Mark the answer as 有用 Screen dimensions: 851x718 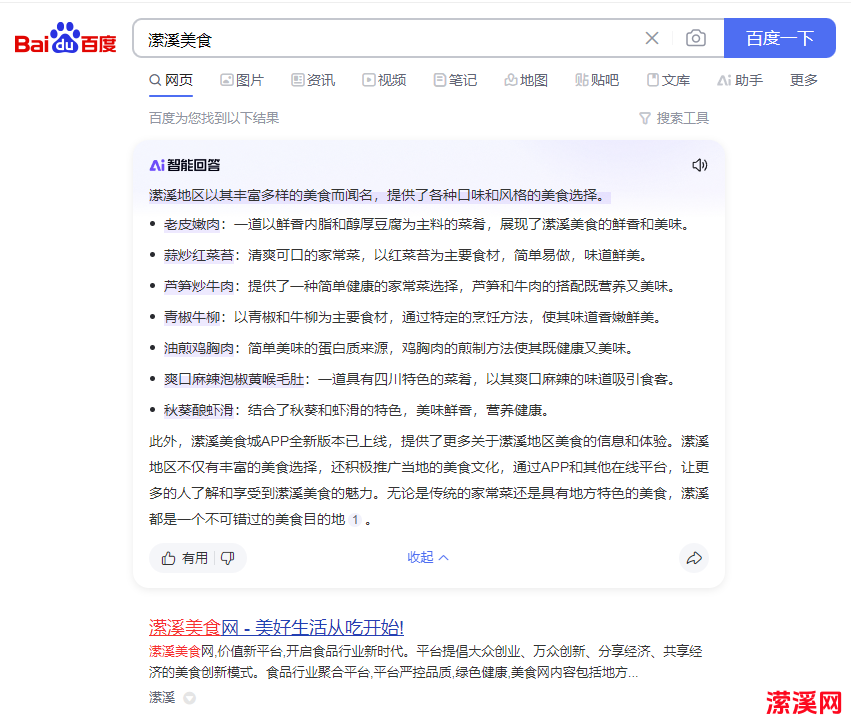click(185, 558)
